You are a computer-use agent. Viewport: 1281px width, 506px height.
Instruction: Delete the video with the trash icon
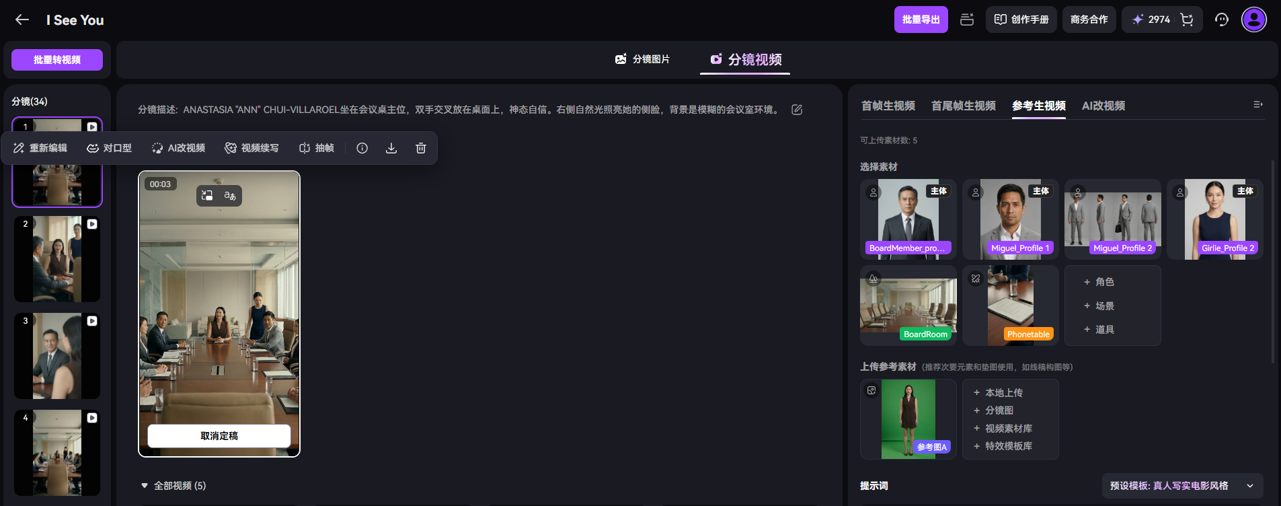coord(421,148)
